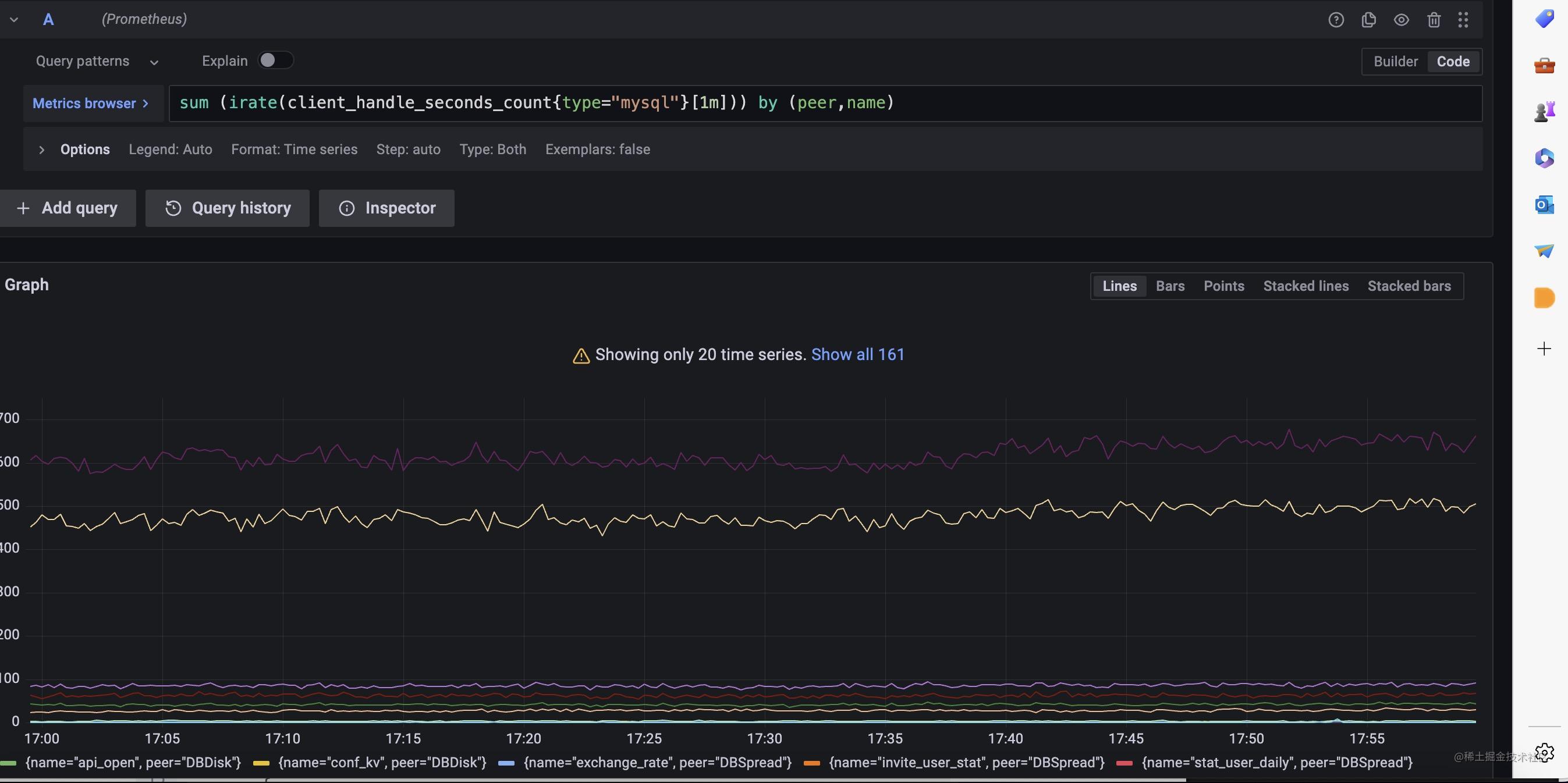This screenshot has height=783, width=1568.
Task: Show all 161 time series link
Action: (857, 354)
